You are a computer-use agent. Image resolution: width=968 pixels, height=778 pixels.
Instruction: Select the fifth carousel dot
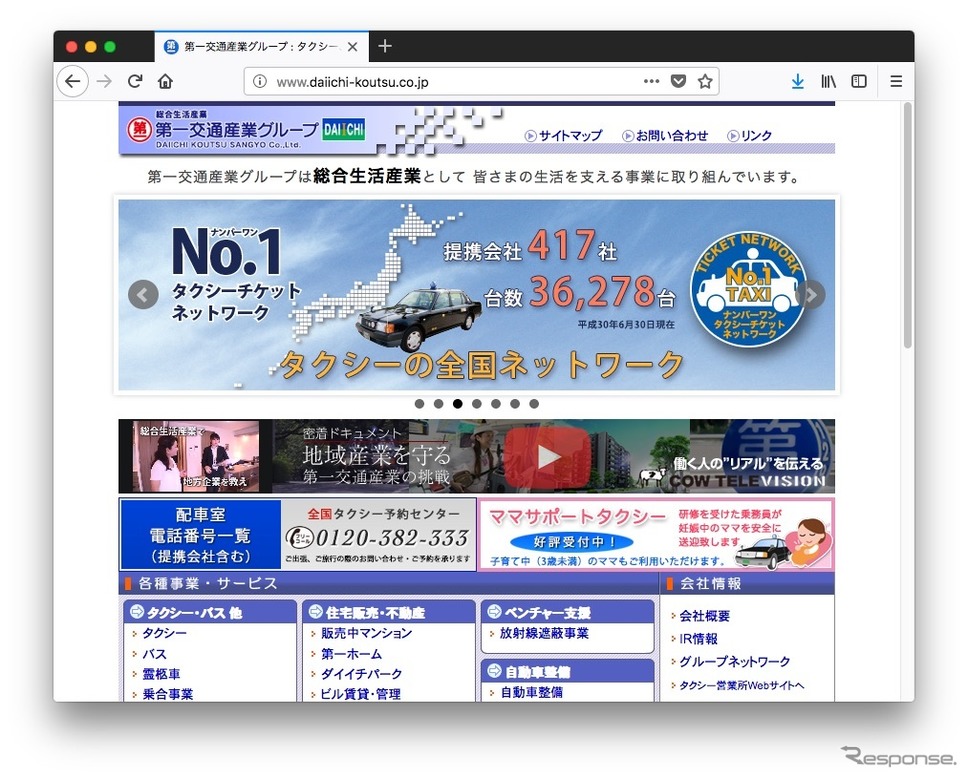point(496,404)
